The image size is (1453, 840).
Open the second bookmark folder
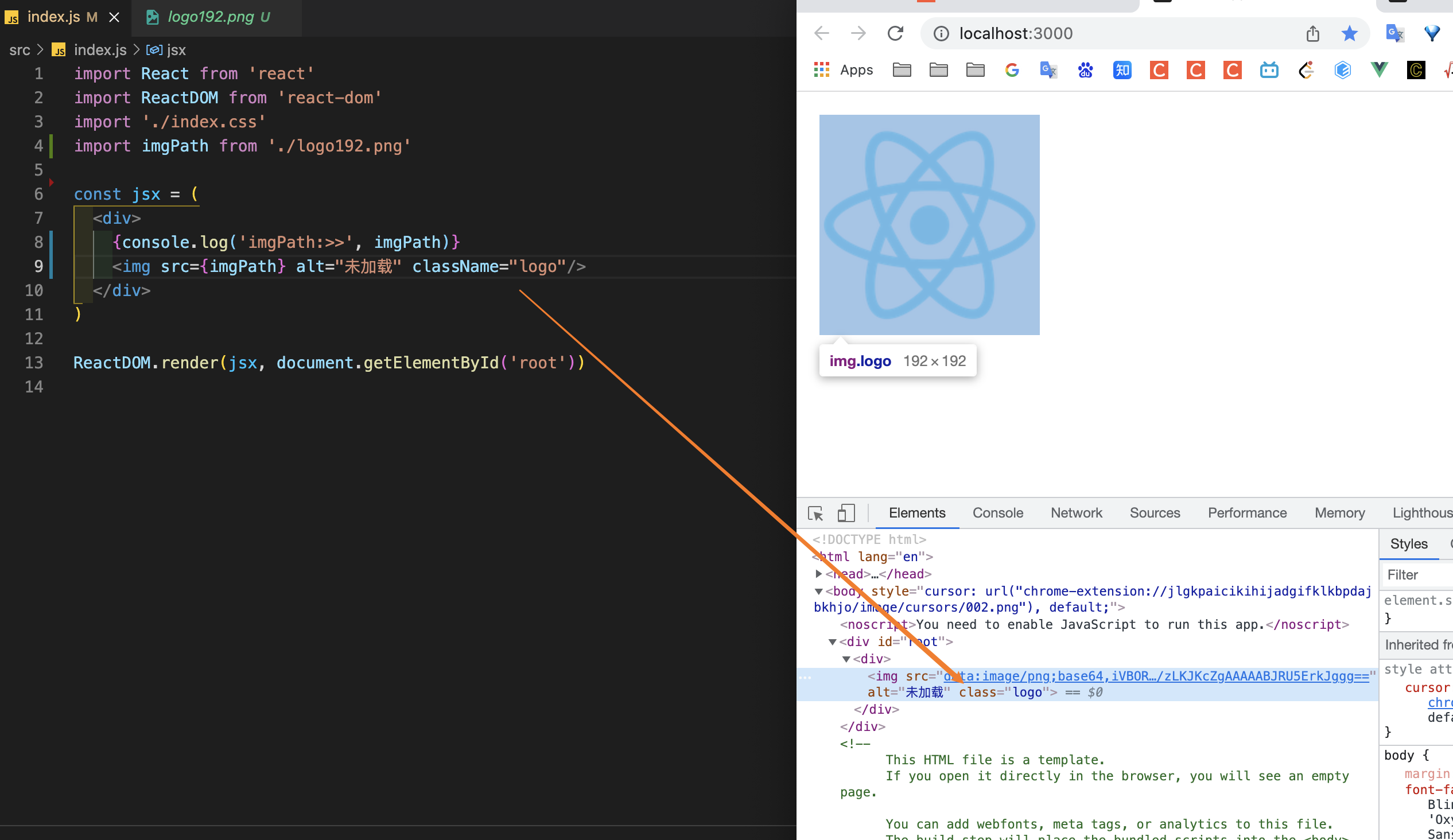pyautogui.click(x=939, y=71)
